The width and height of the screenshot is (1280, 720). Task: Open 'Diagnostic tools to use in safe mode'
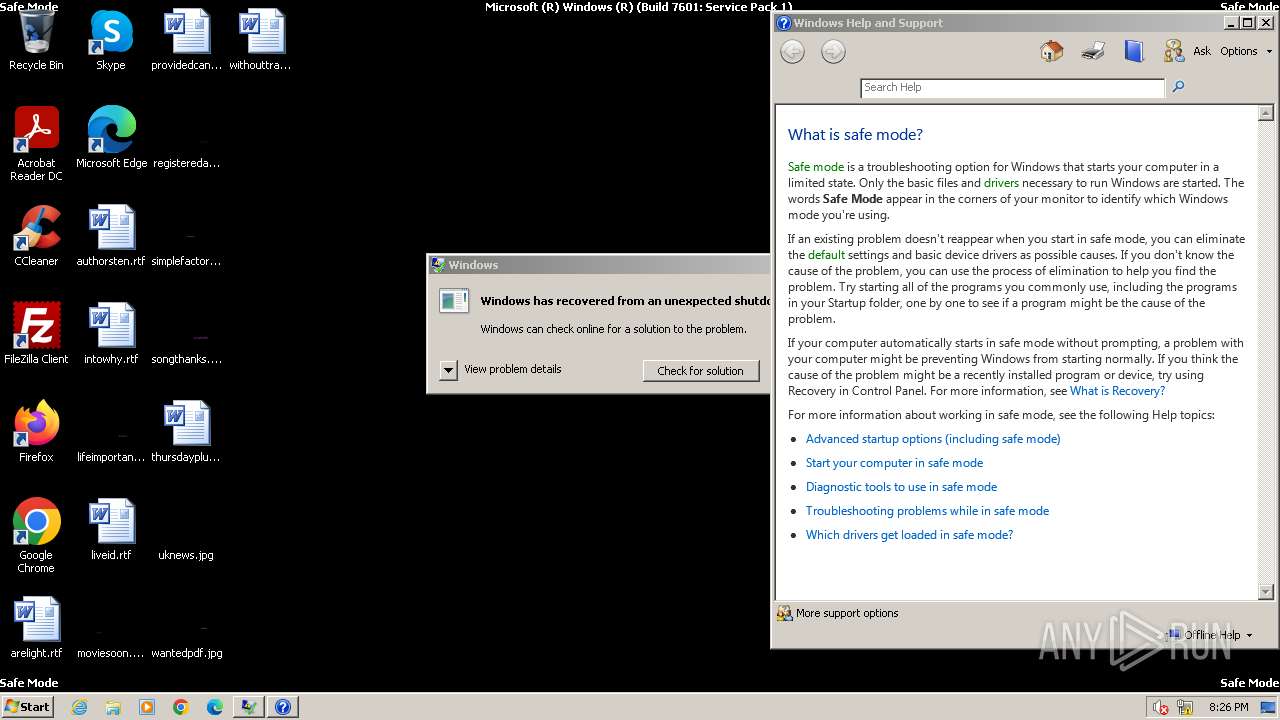coord(901,487)
